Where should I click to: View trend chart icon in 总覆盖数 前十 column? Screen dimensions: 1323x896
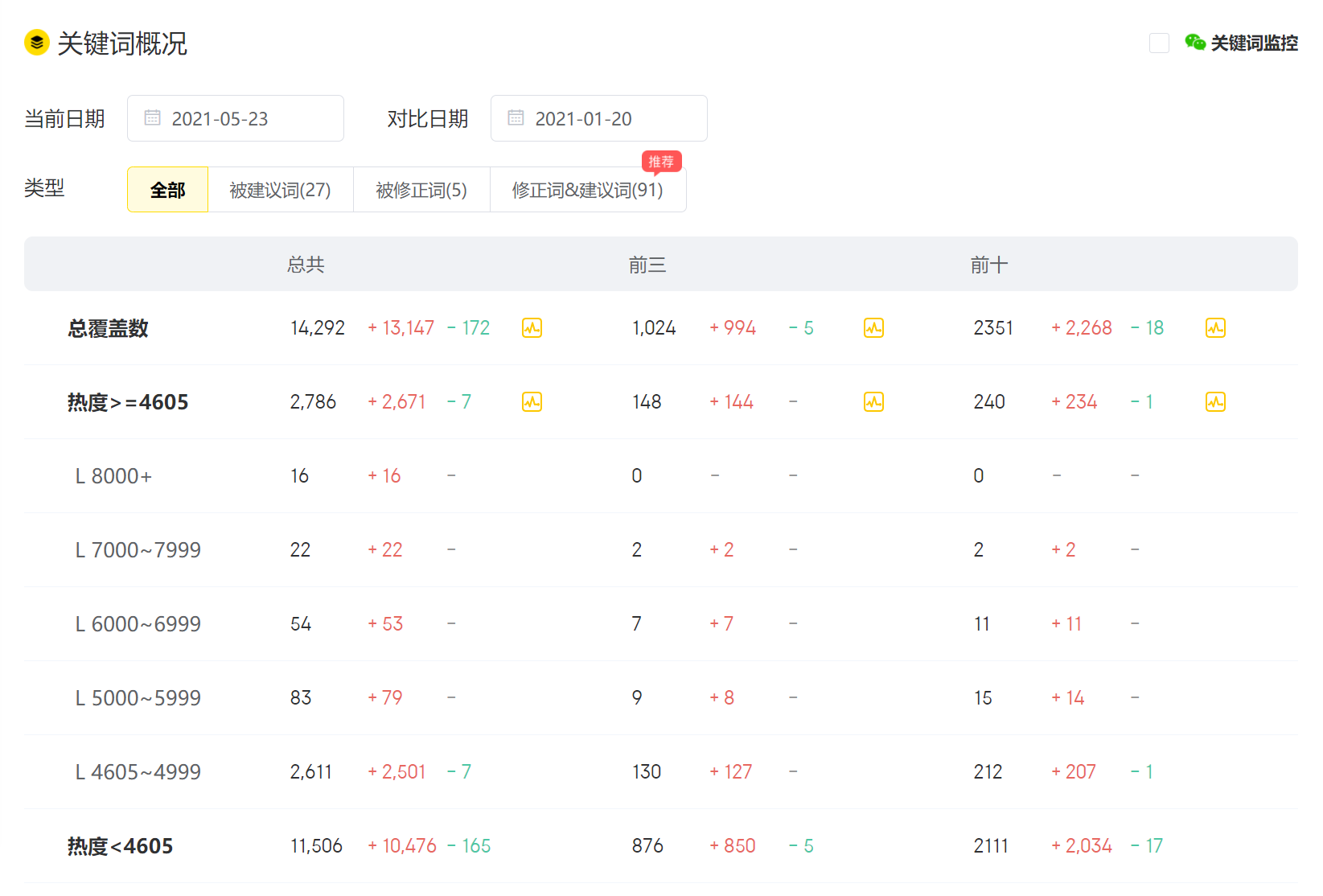[1216, 327]
